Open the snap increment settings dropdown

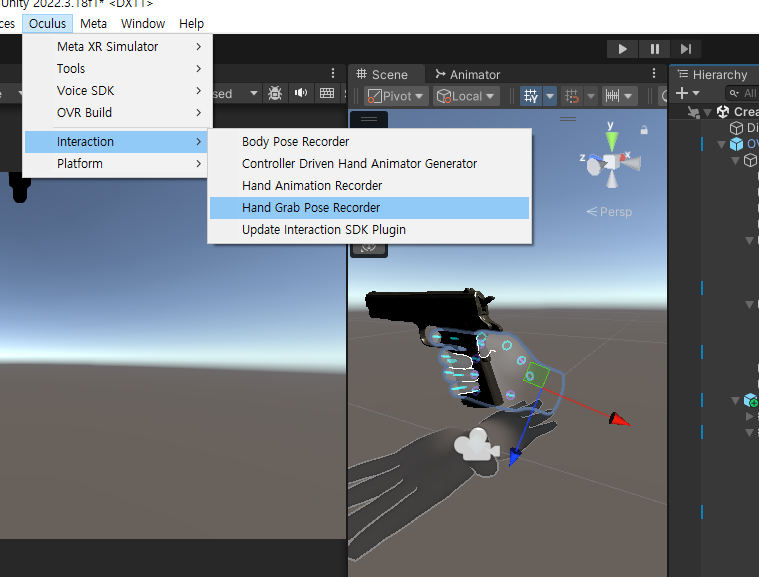(619, 96)
